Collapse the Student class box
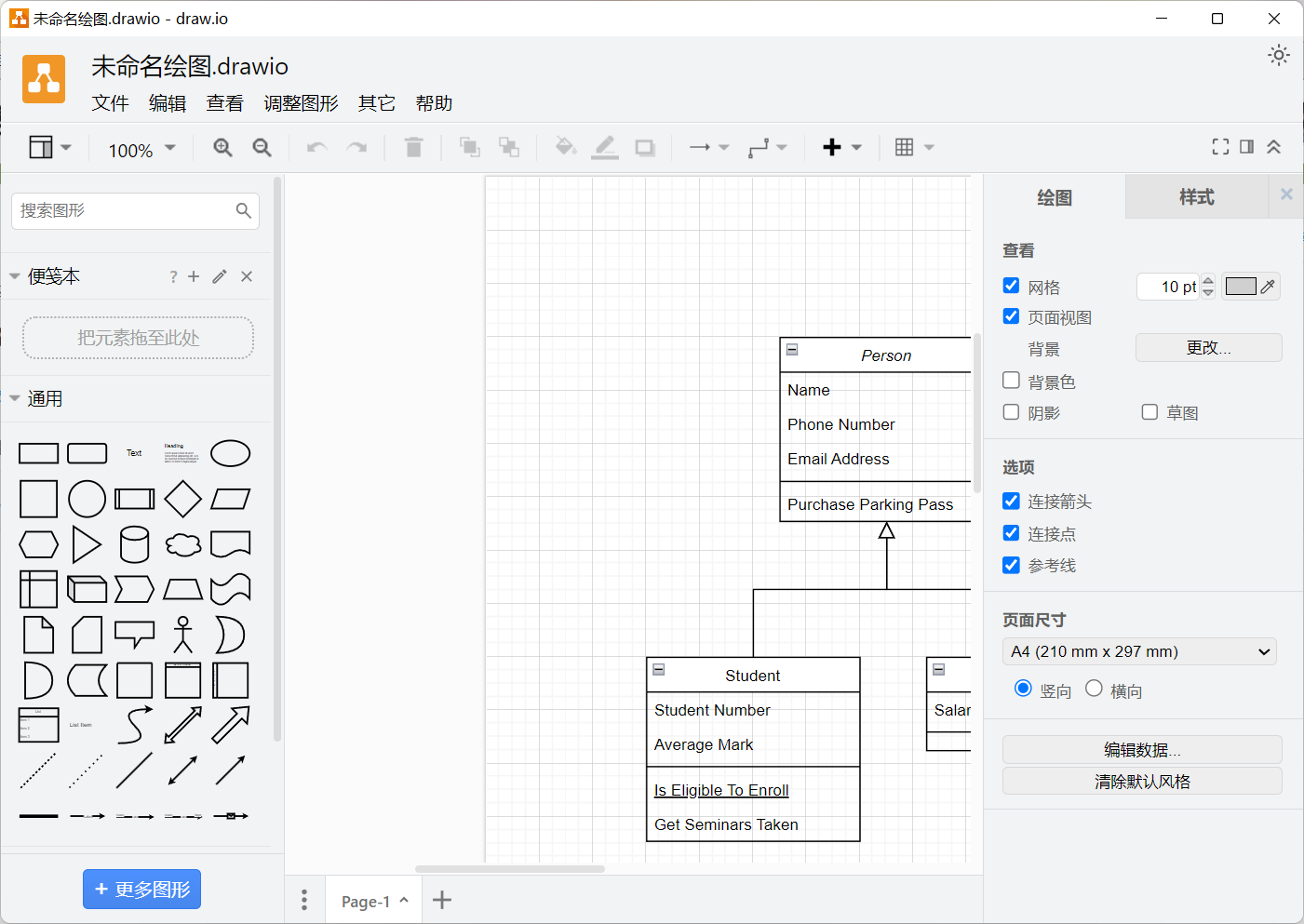Screen dimensions: 1304x924 [x=659, y=669]
